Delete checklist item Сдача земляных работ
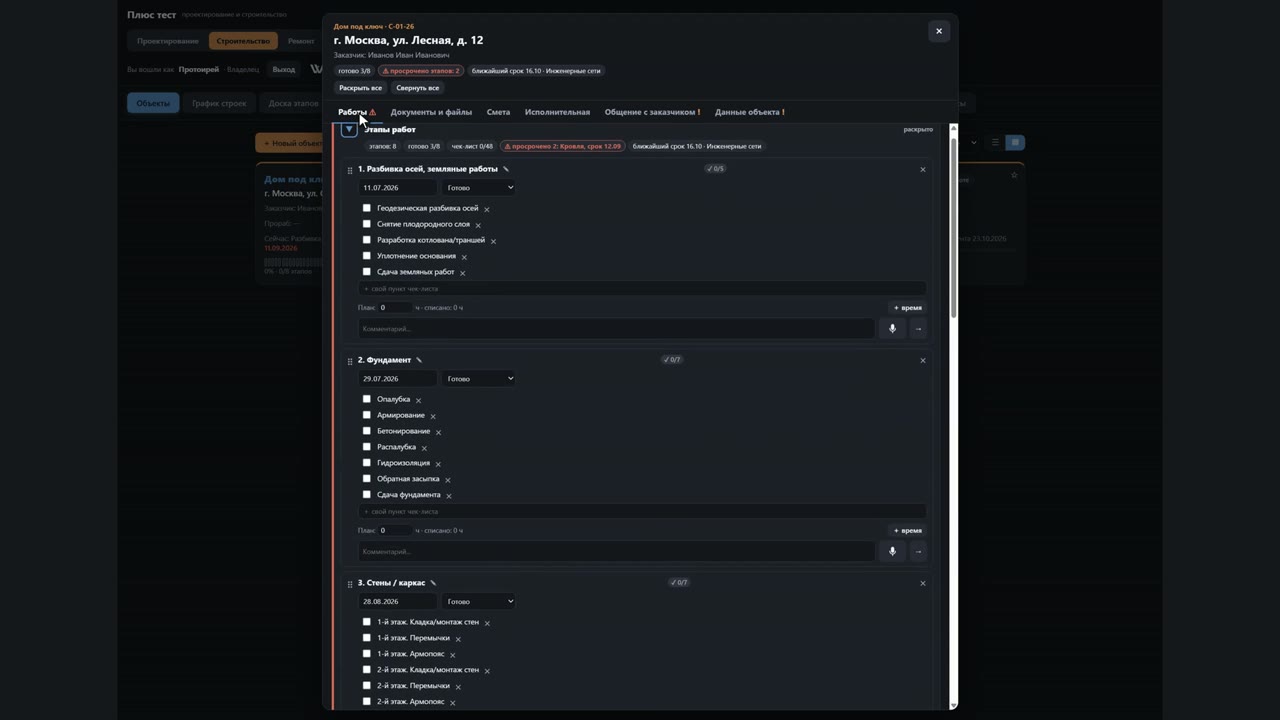 (x=462, y=273)
